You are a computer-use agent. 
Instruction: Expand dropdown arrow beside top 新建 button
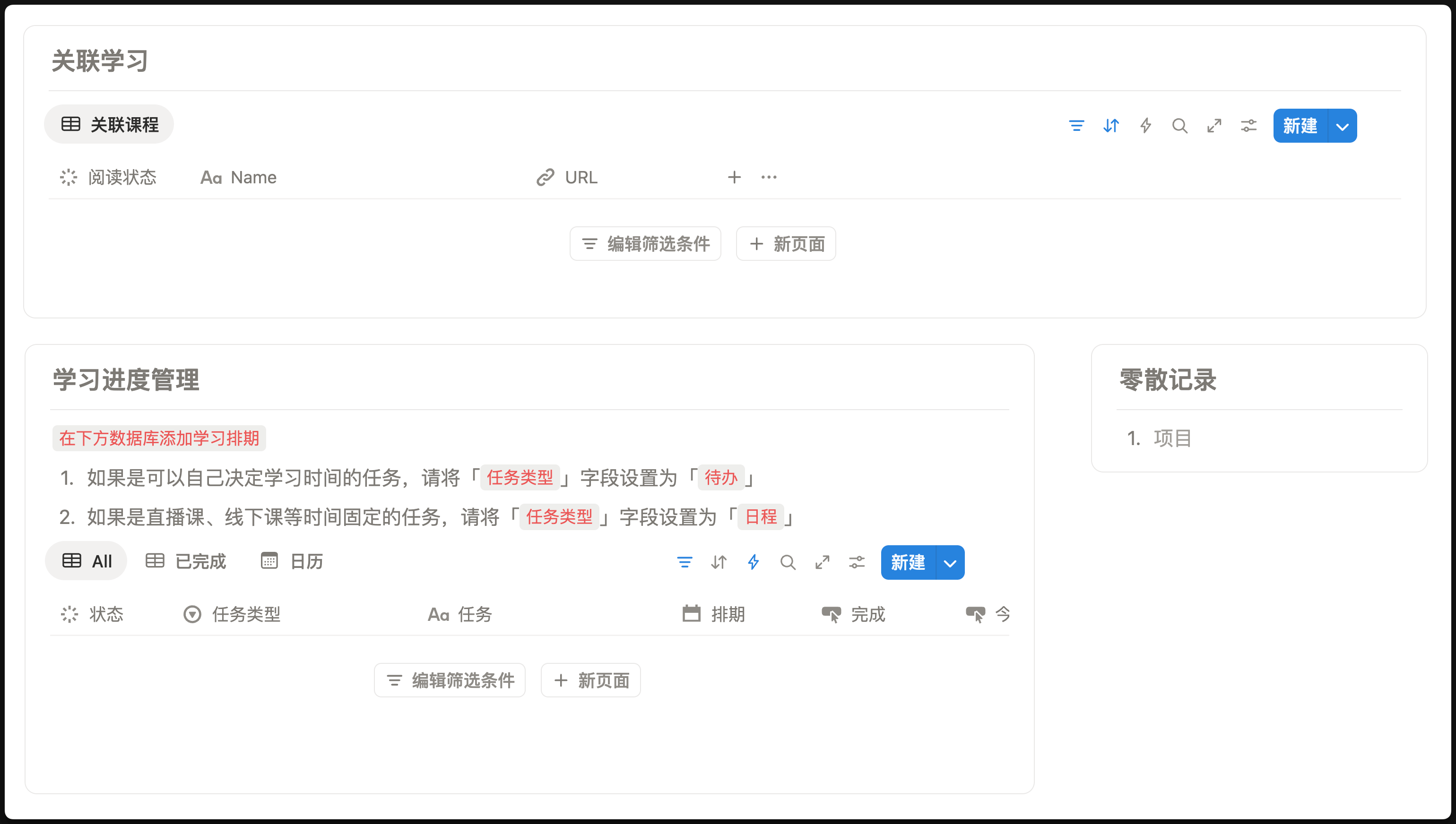pyautogui.click(x=1342, y=126)
